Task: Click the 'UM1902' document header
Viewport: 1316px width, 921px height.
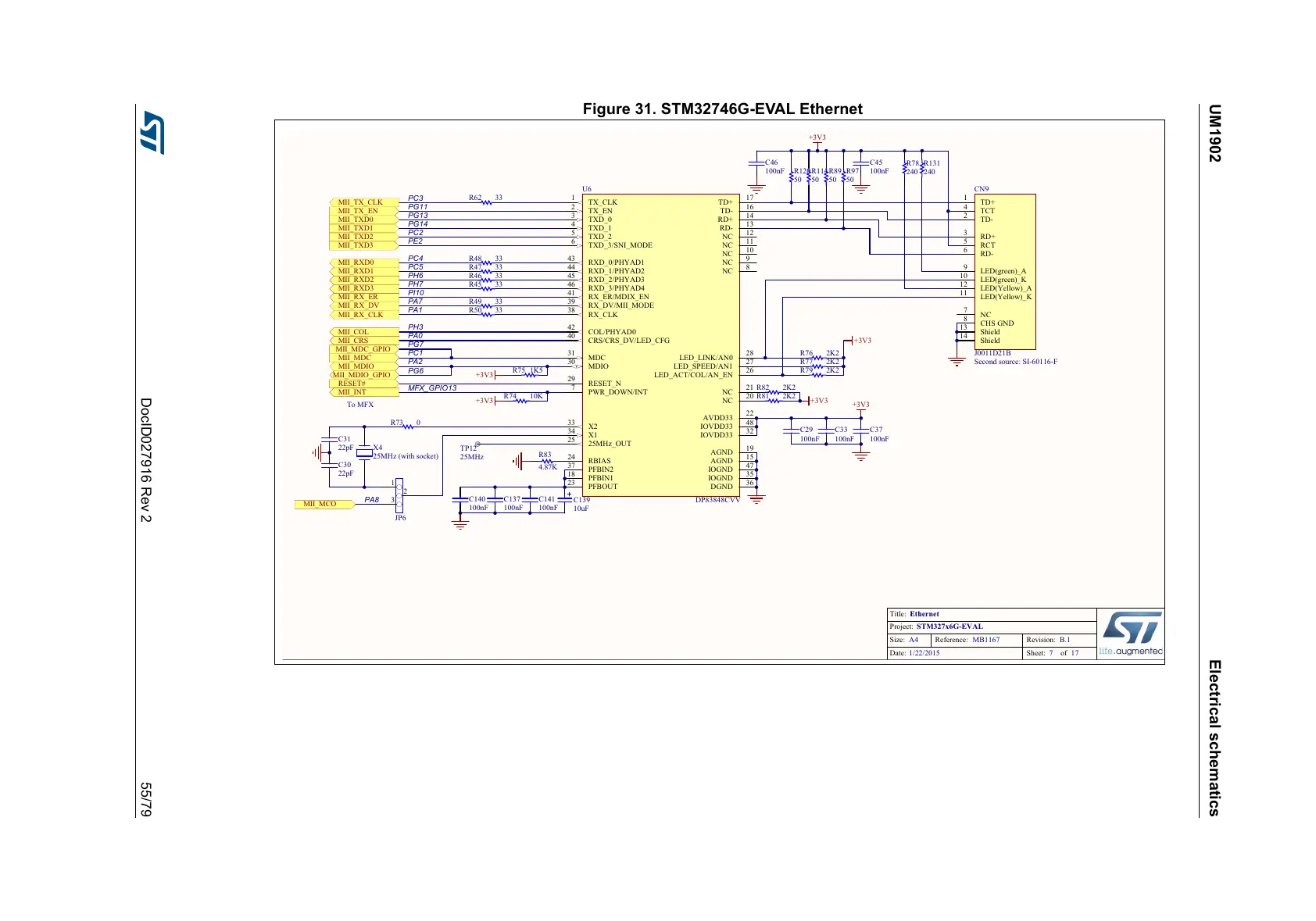Action: (1214, 134)
